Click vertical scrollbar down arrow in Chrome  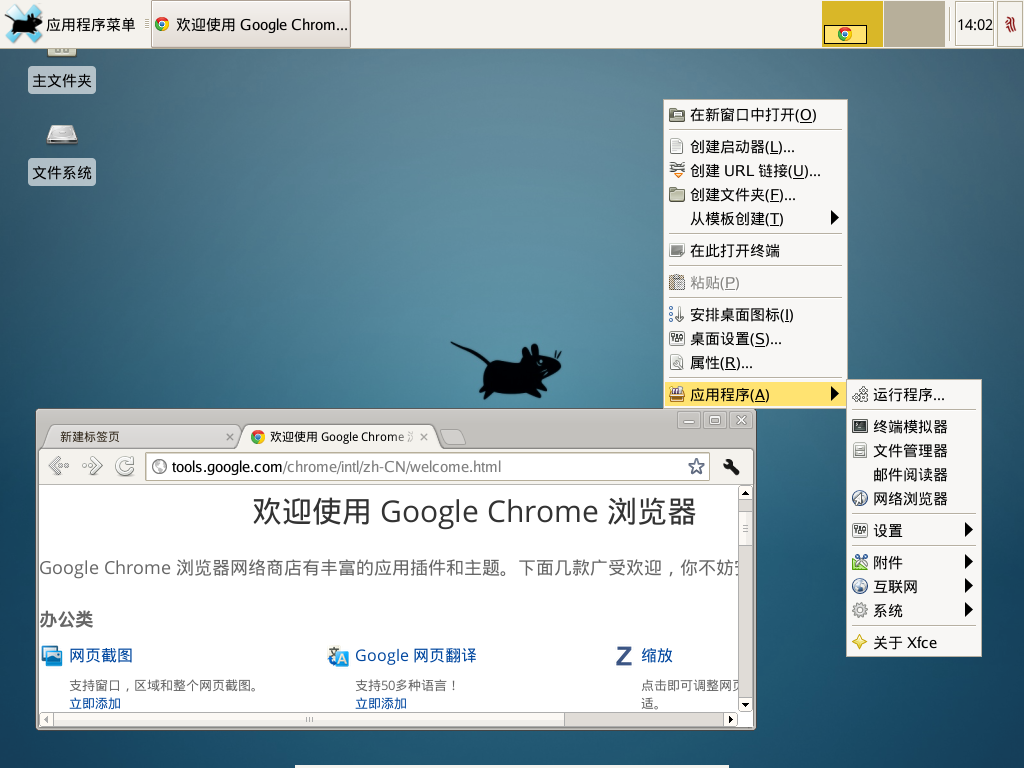745,705
